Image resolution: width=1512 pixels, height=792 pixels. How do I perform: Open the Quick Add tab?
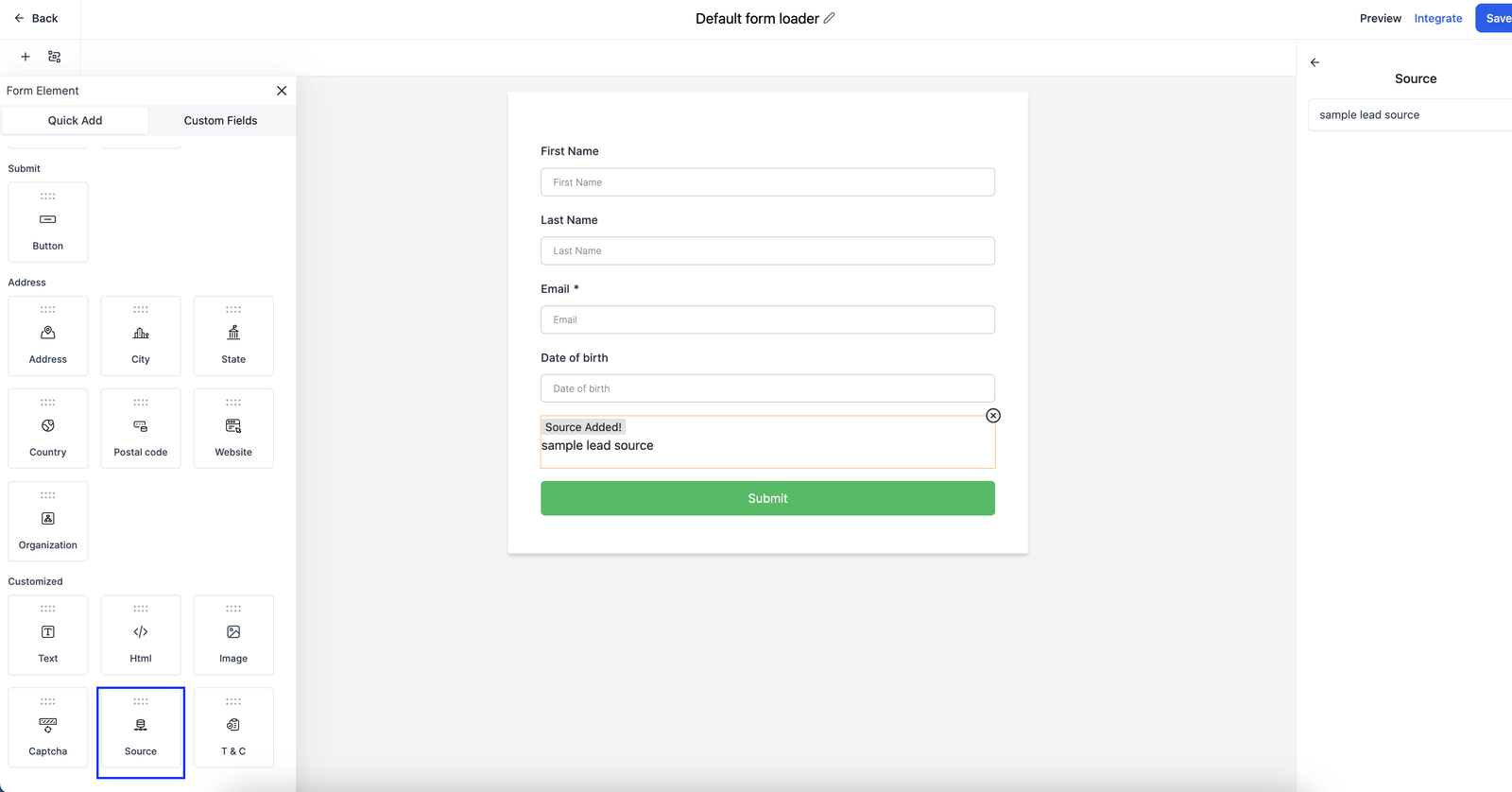click(x=75, y=120)
